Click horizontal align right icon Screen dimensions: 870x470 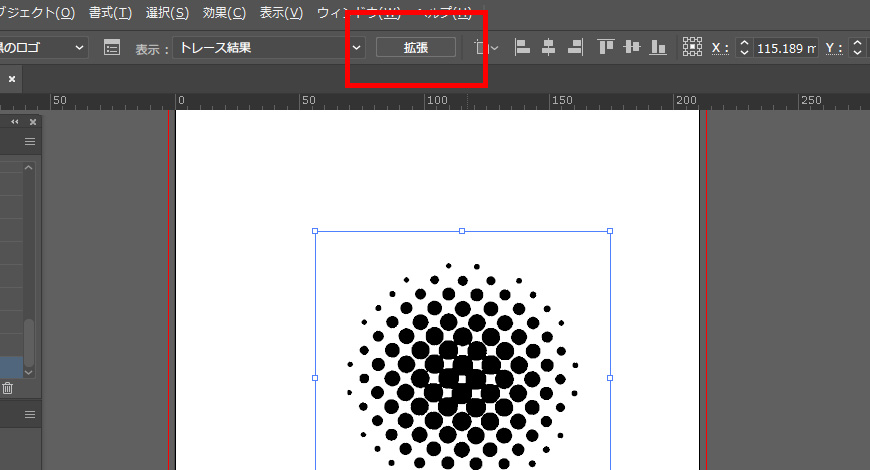575,47
